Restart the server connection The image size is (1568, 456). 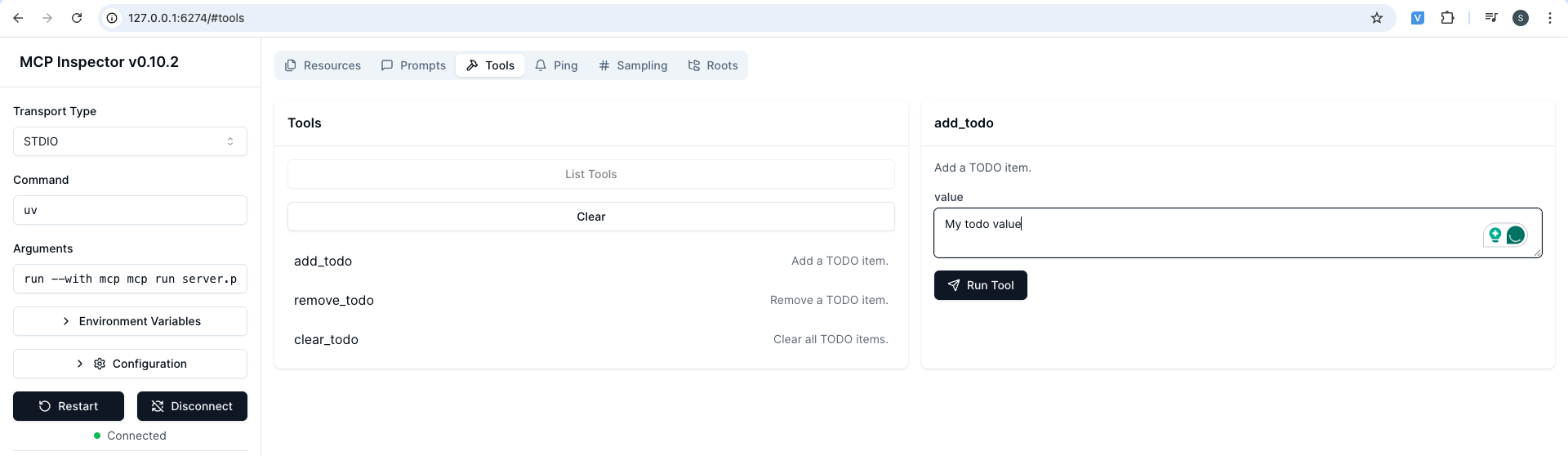tap(69, 406)
